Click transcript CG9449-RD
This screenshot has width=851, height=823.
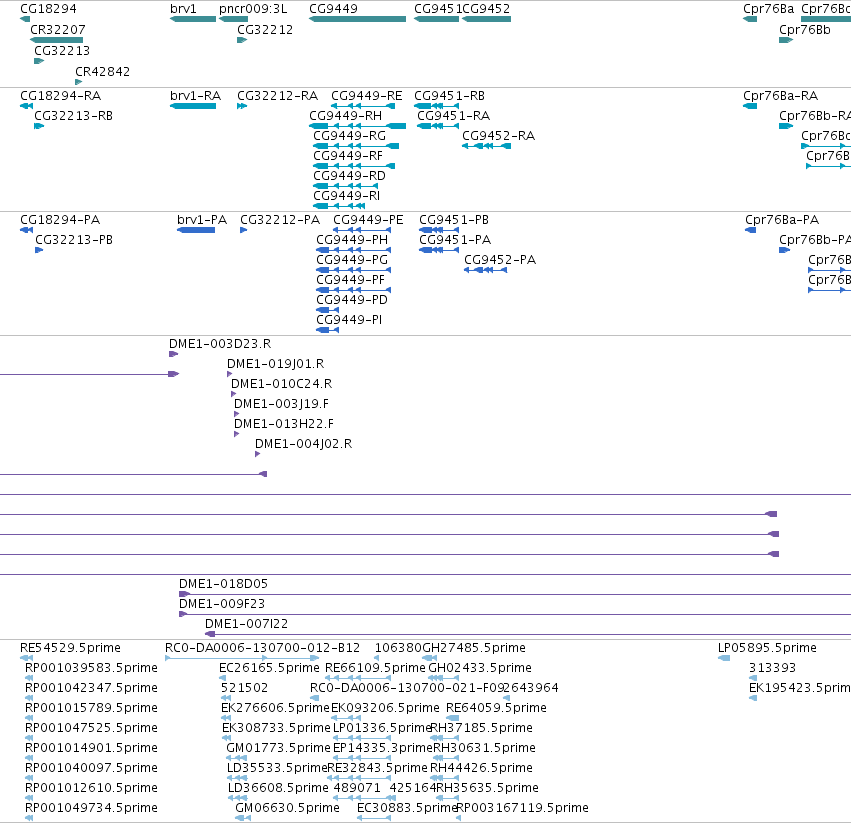click(349, 176)
